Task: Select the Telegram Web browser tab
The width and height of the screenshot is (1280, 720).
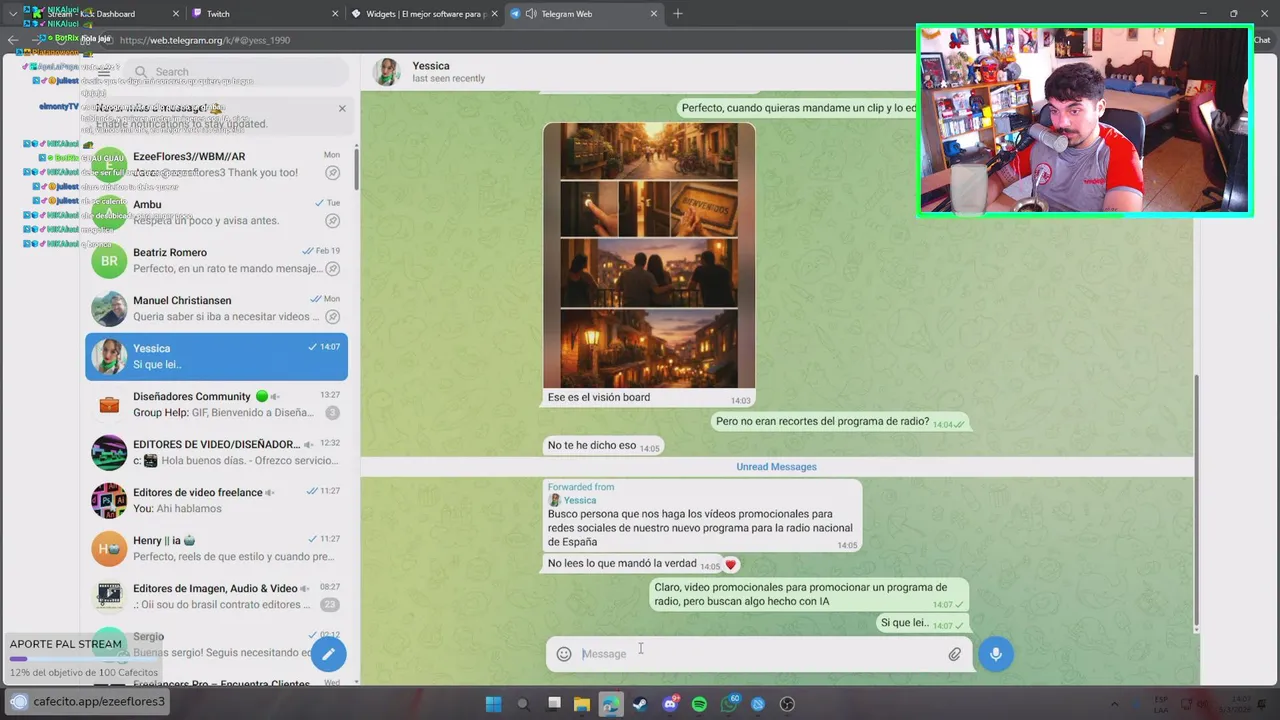Action: (x=585, y=14)
